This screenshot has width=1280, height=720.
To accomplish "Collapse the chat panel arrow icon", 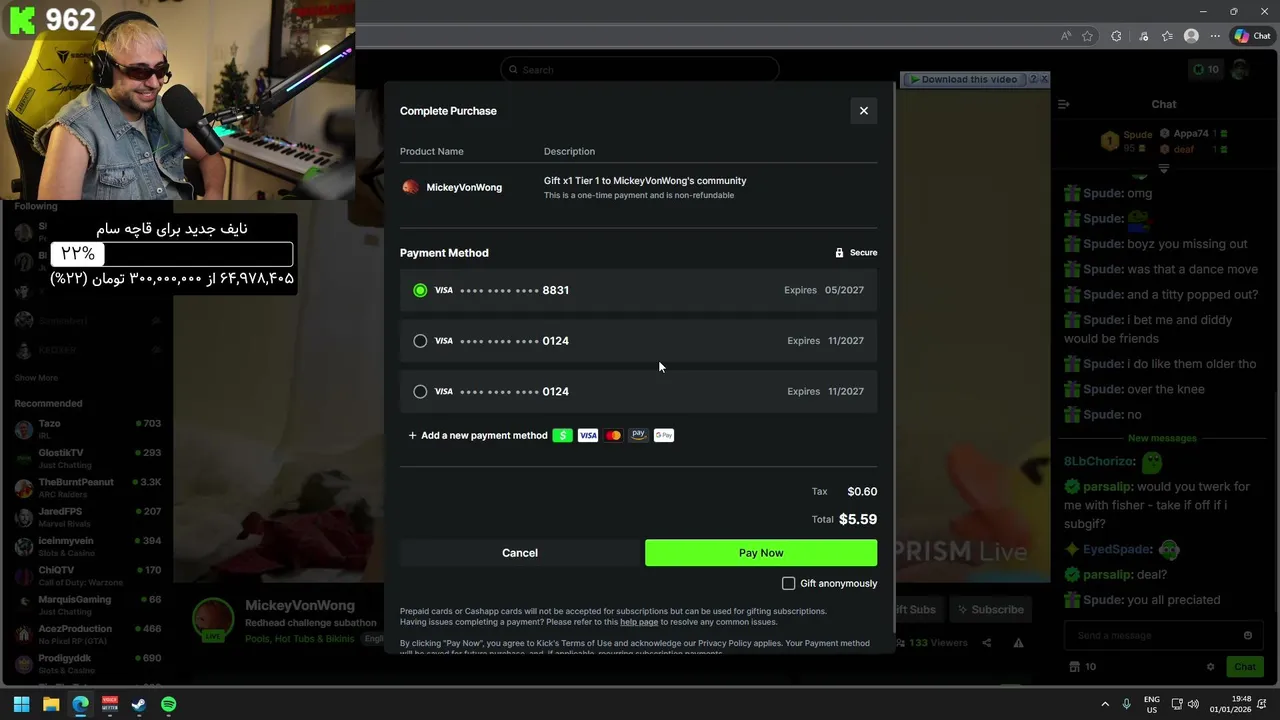I will point(1064,104).
